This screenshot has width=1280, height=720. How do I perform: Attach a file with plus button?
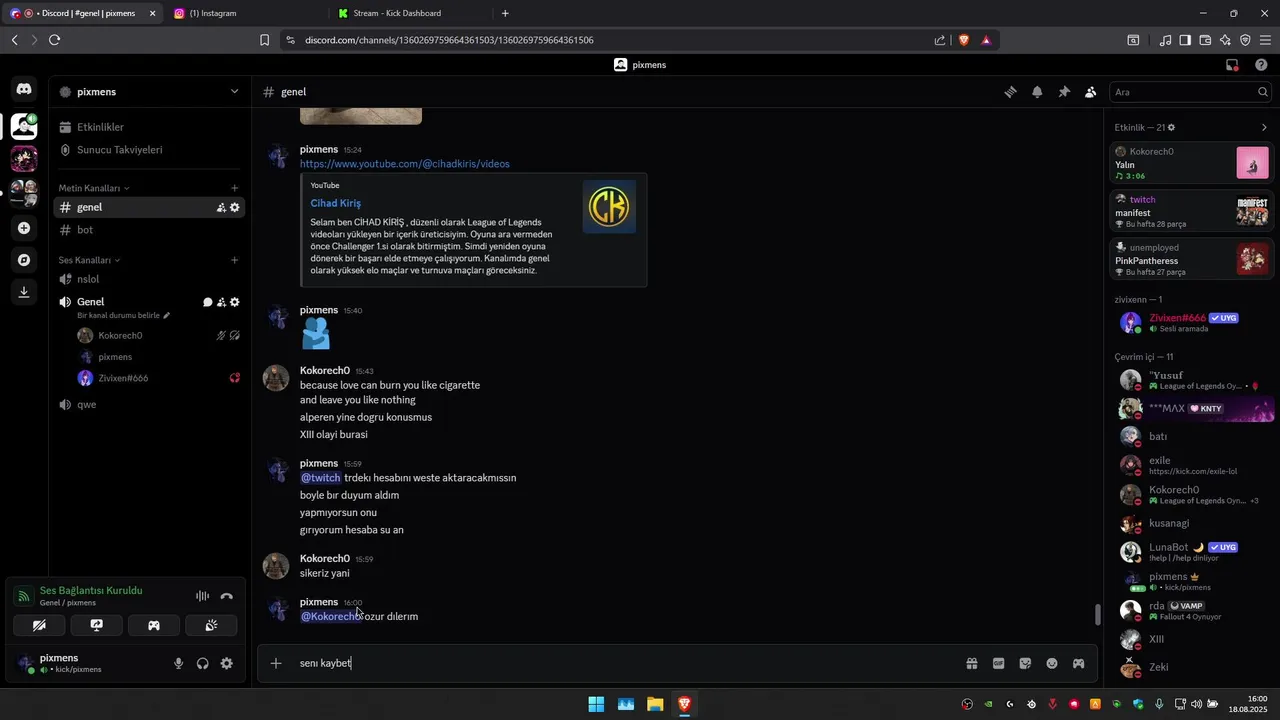[x=276, y=663]
